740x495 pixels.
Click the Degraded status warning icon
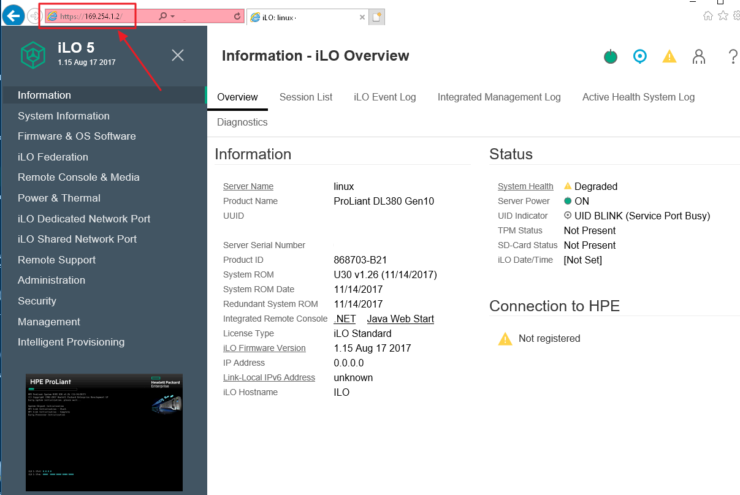tap(568, 186)
